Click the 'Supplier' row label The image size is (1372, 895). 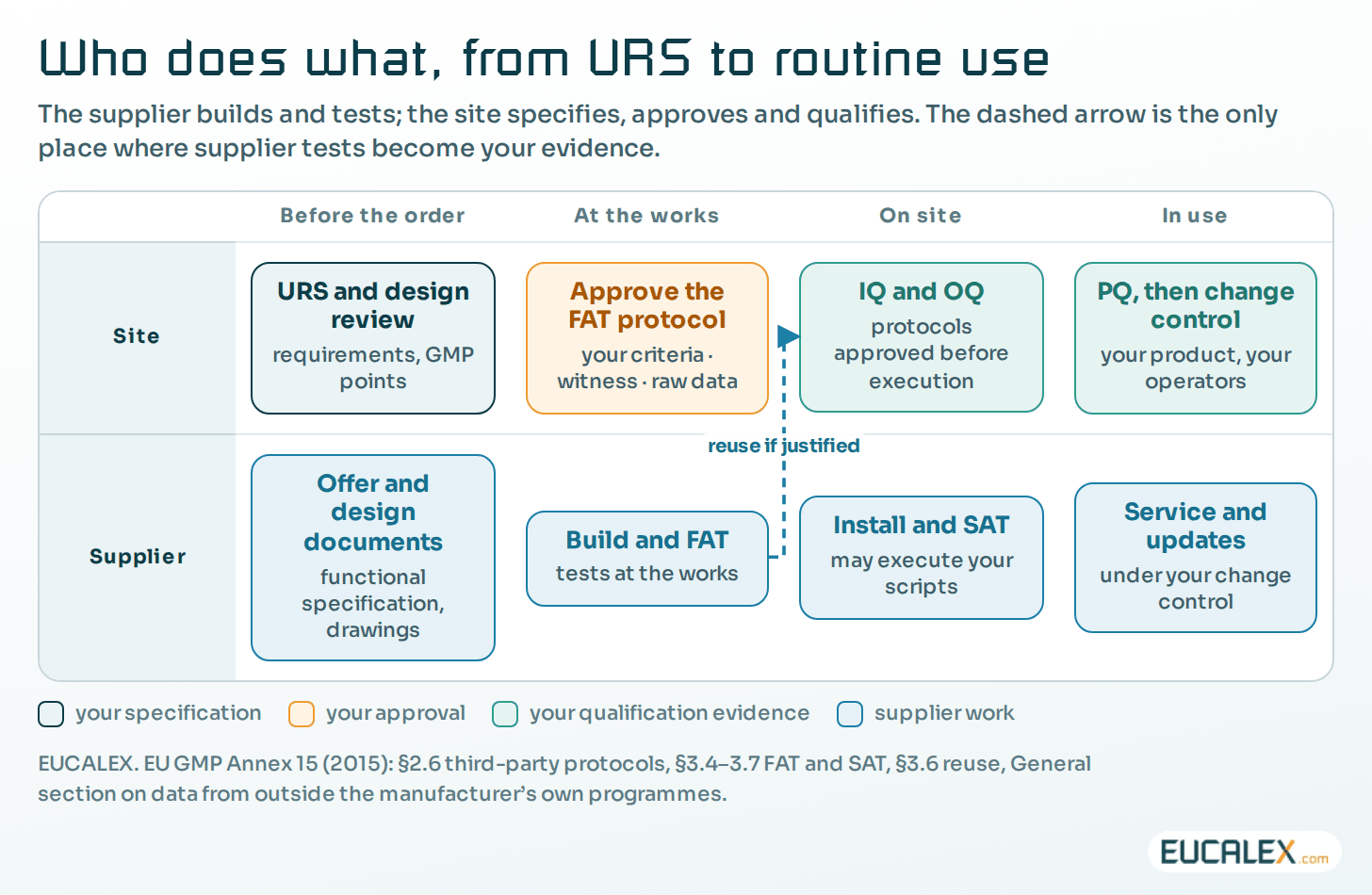(138, 557)
